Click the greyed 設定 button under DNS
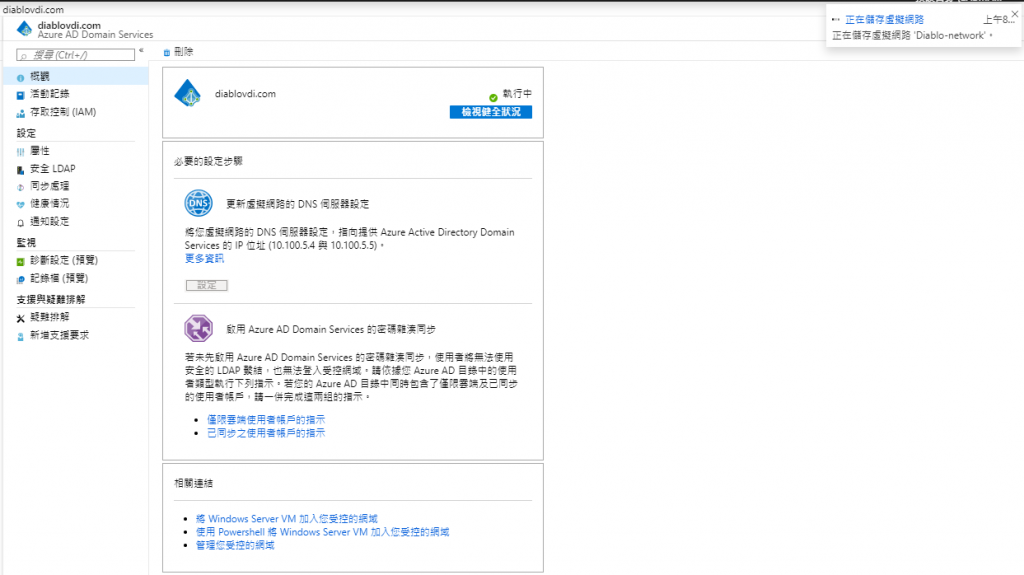The height and width of the screenshot is (575, 1024). tap(206, 286)
